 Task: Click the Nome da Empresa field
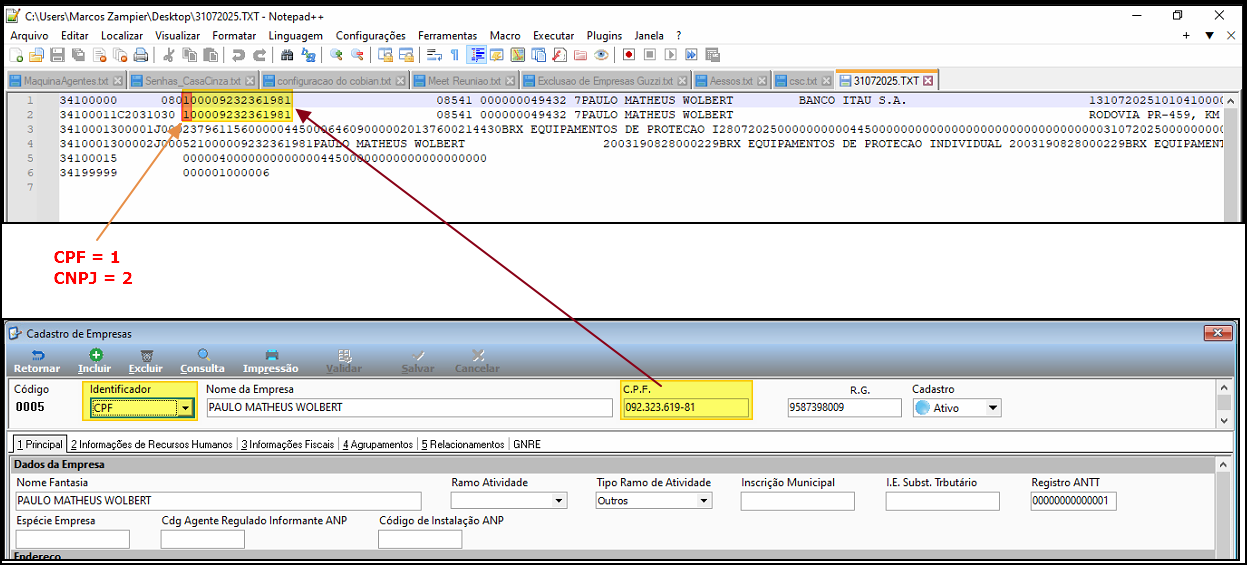click(x=409, y=407)
